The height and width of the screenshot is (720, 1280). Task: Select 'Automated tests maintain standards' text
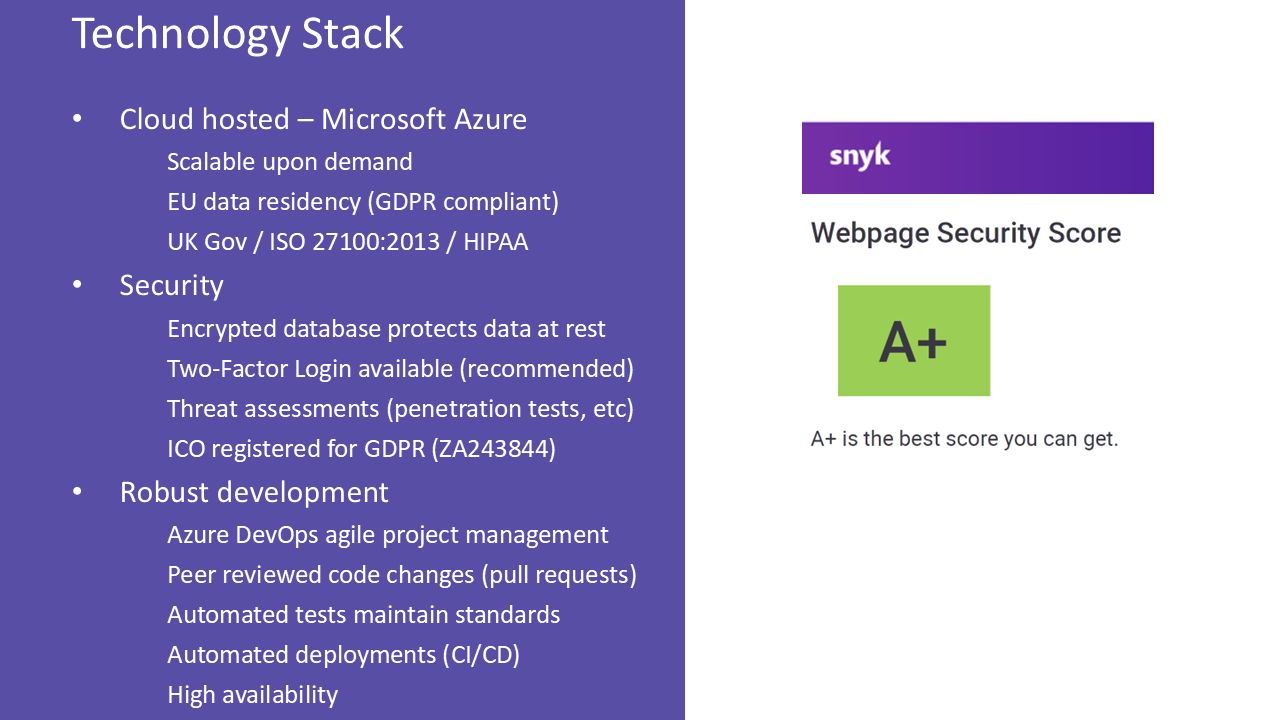coord(363,615)
